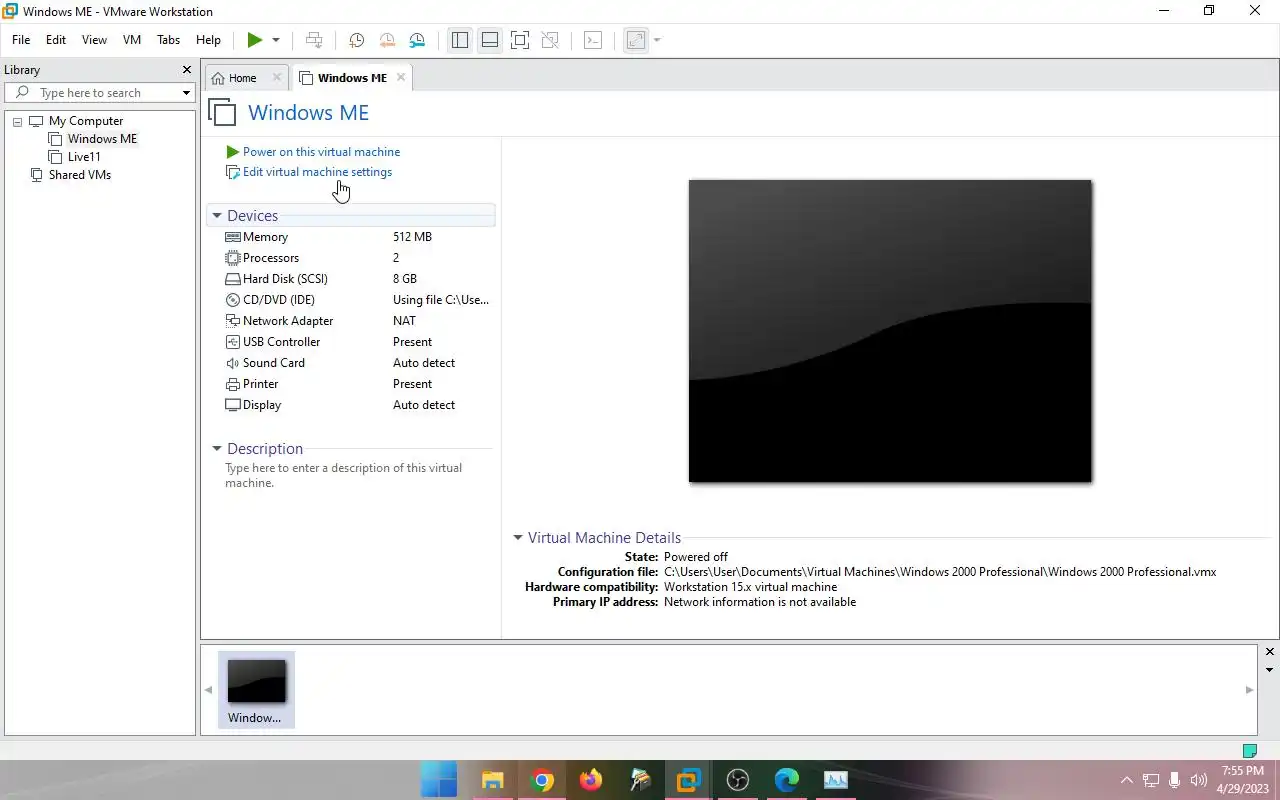
Task: Open File Explorer from taskbar
Action: 493,780
